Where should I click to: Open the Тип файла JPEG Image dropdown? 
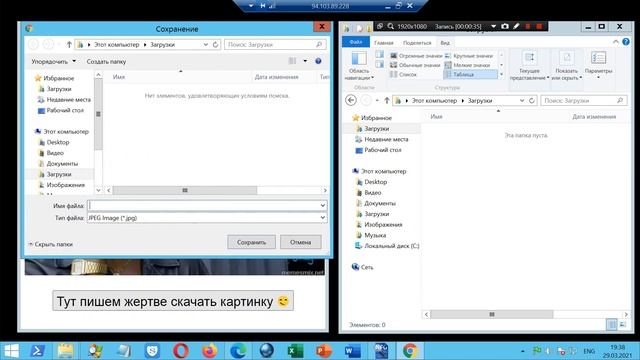point(207,218)
